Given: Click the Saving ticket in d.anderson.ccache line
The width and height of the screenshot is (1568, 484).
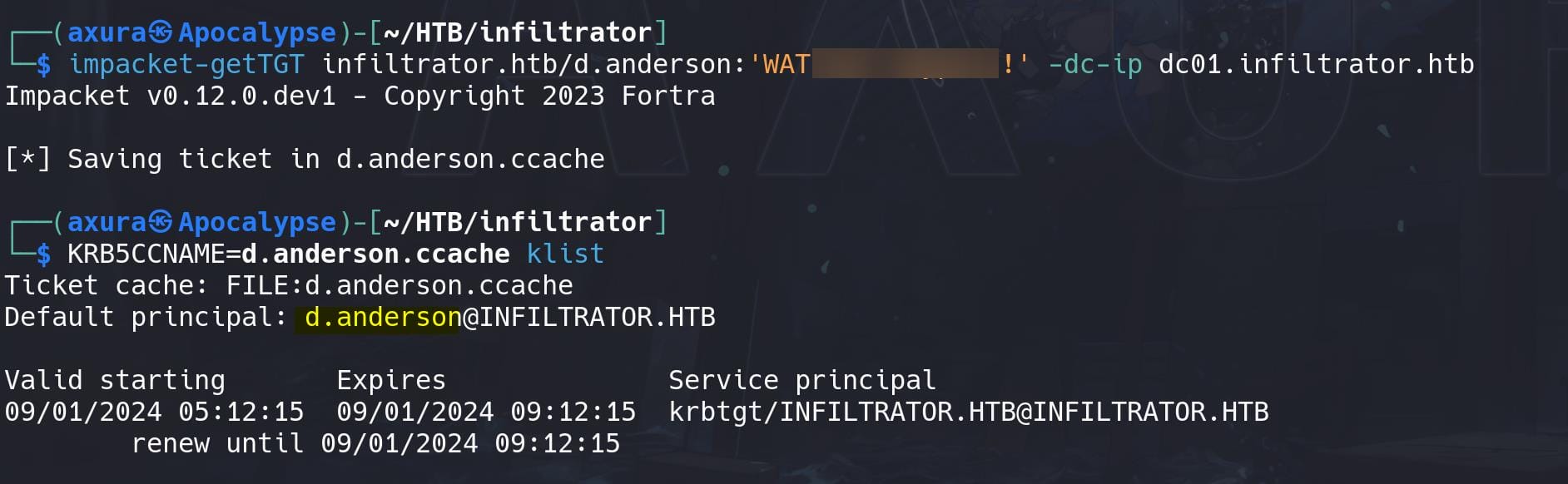Looking at the screenshot, I should click(305, 159).
